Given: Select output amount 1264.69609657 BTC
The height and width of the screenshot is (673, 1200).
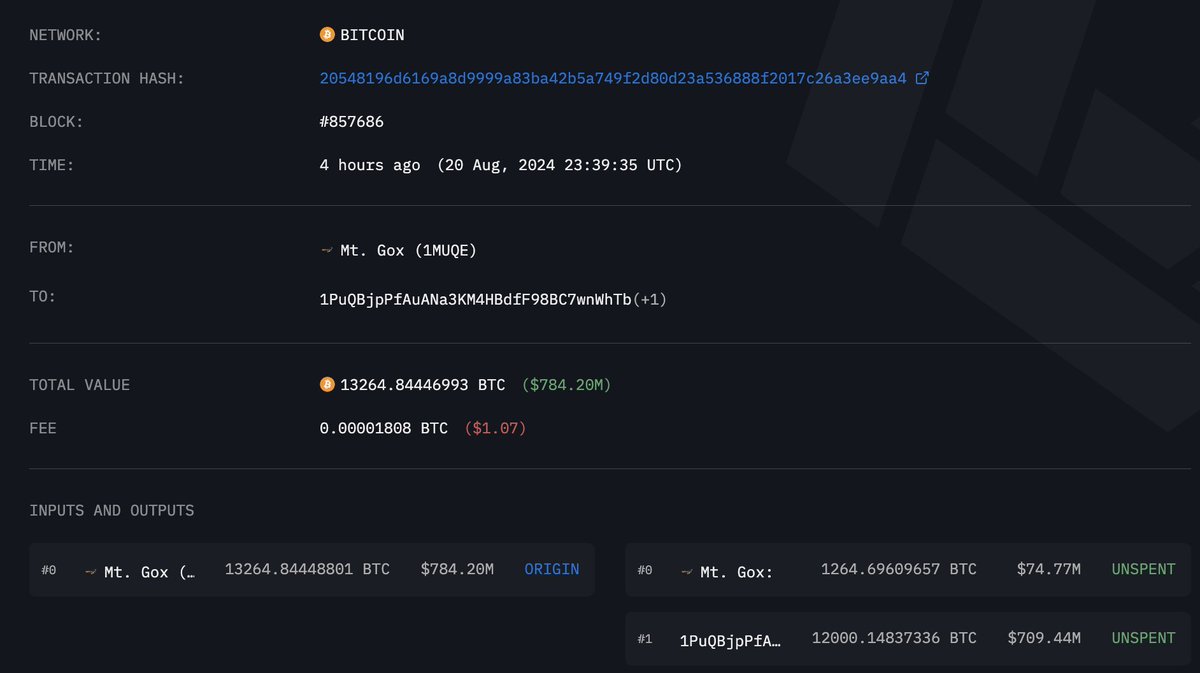Looking at the screenshot, I should coord(899,570).
